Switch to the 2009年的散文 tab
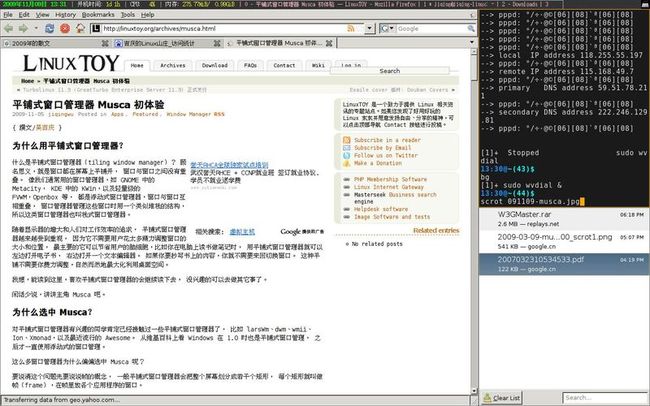Screen dimensions: 650x406 point(56,43)
